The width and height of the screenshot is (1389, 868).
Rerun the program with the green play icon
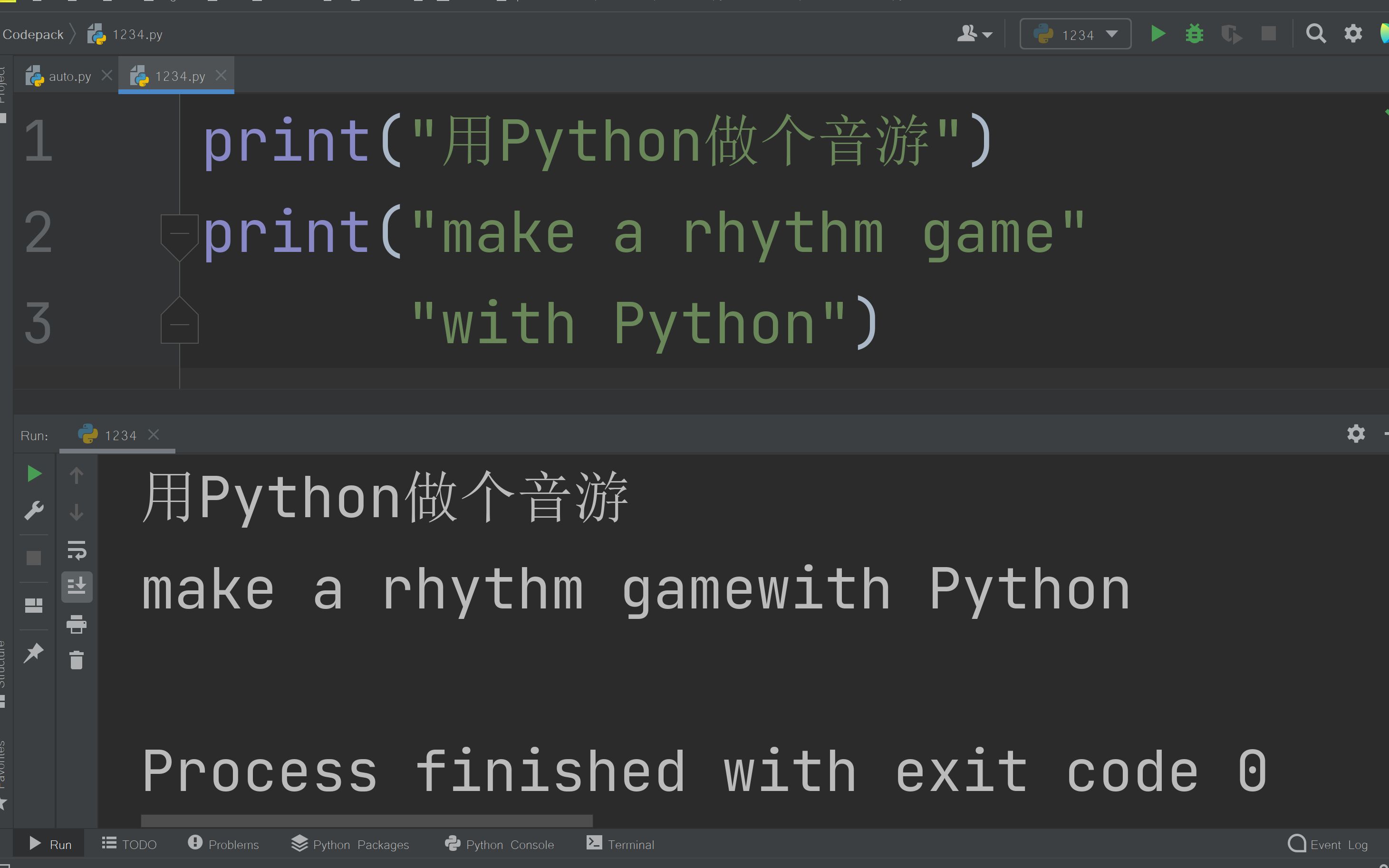pyautogui.click(x=34, y=473)
